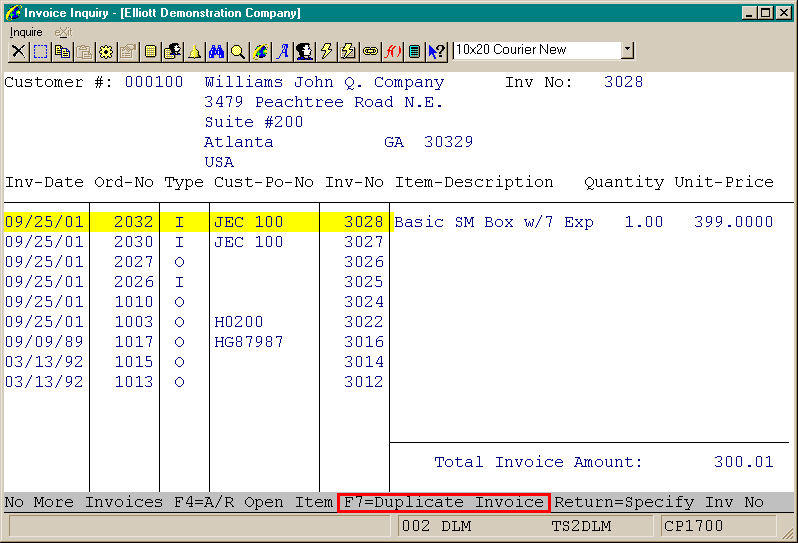Maximize the Invoice Inquiry window
The width and height of the screenshot is (798, 543).
[x=765, y=13]
